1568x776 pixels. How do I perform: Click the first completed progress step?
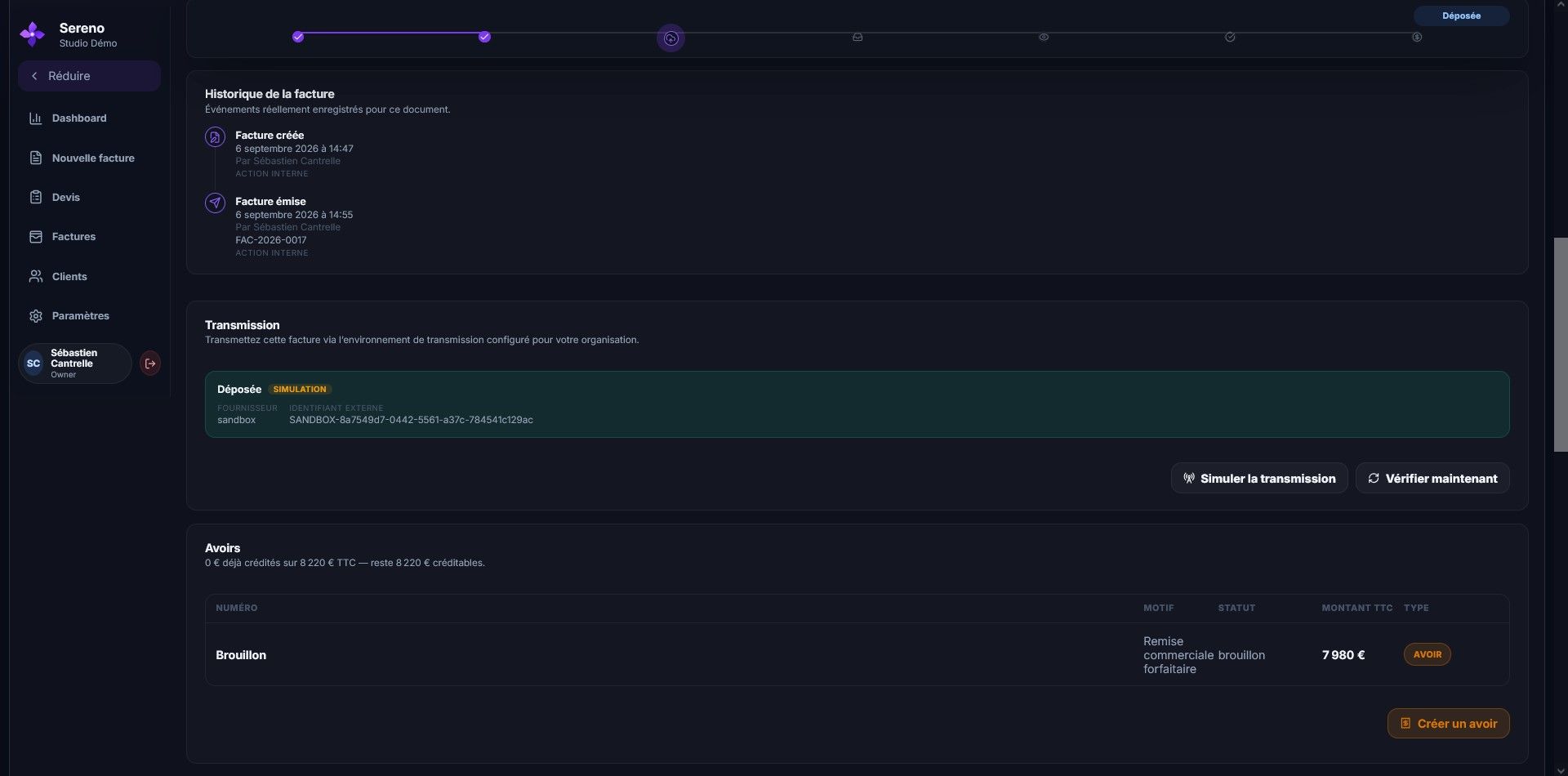pos(298,37)
